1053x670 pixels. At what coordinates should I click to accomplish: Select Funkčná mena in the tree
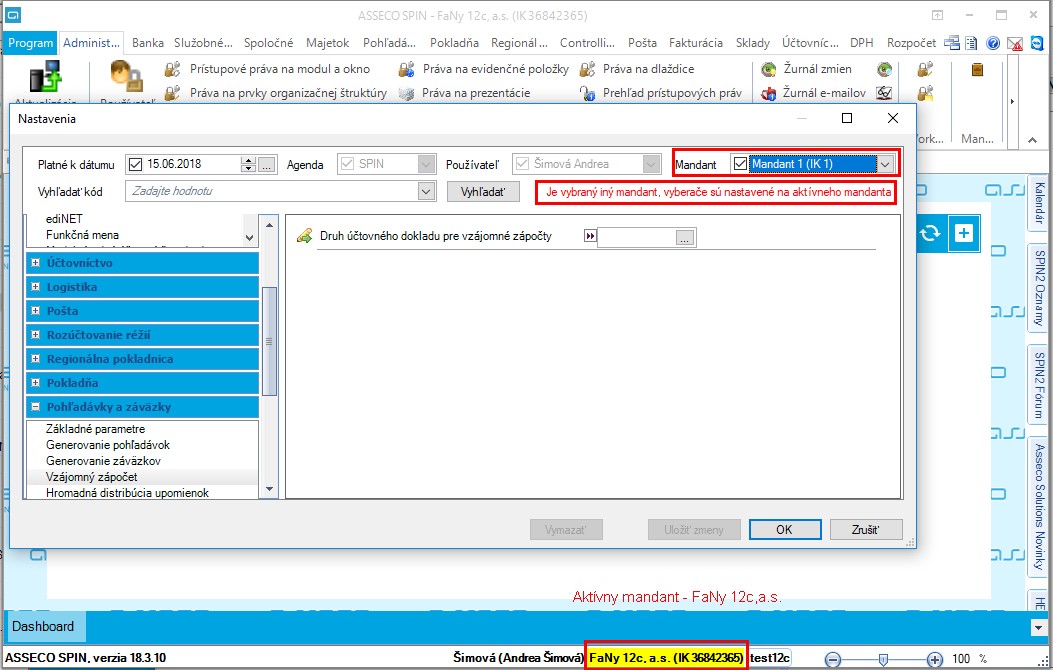coord(82,235)
